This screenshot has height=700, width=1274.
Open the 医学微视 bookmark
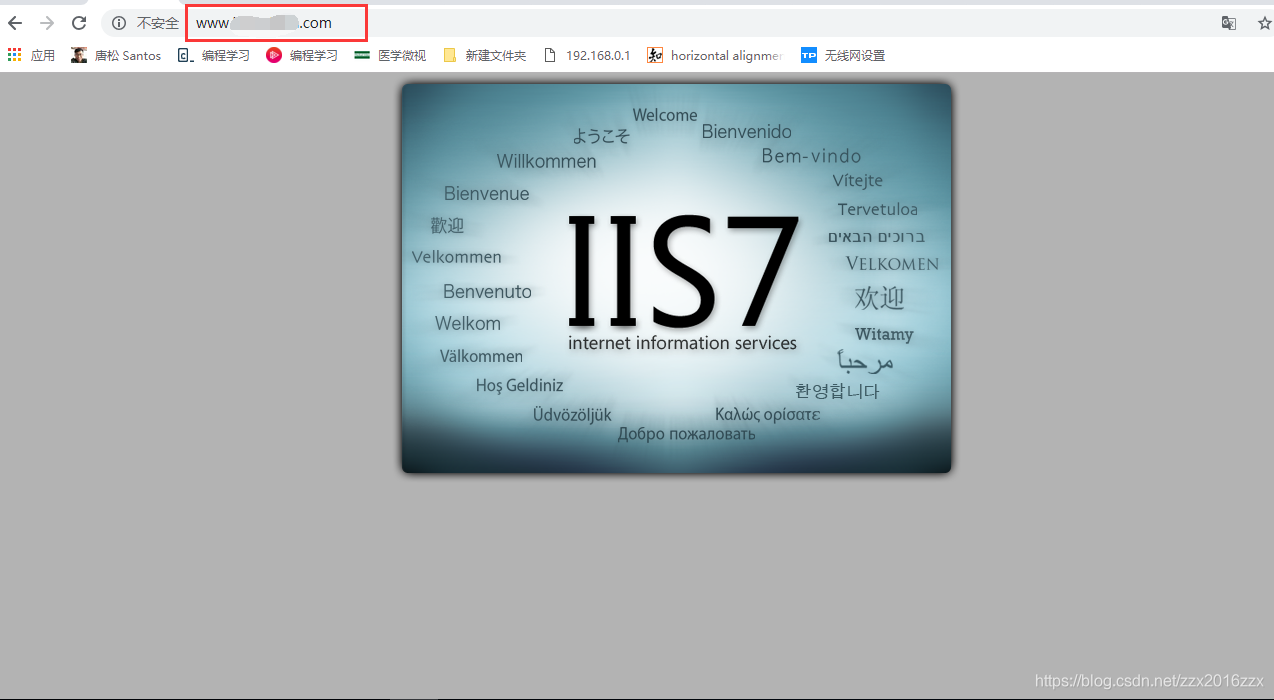pyautogui.click(x=390, y=56)
